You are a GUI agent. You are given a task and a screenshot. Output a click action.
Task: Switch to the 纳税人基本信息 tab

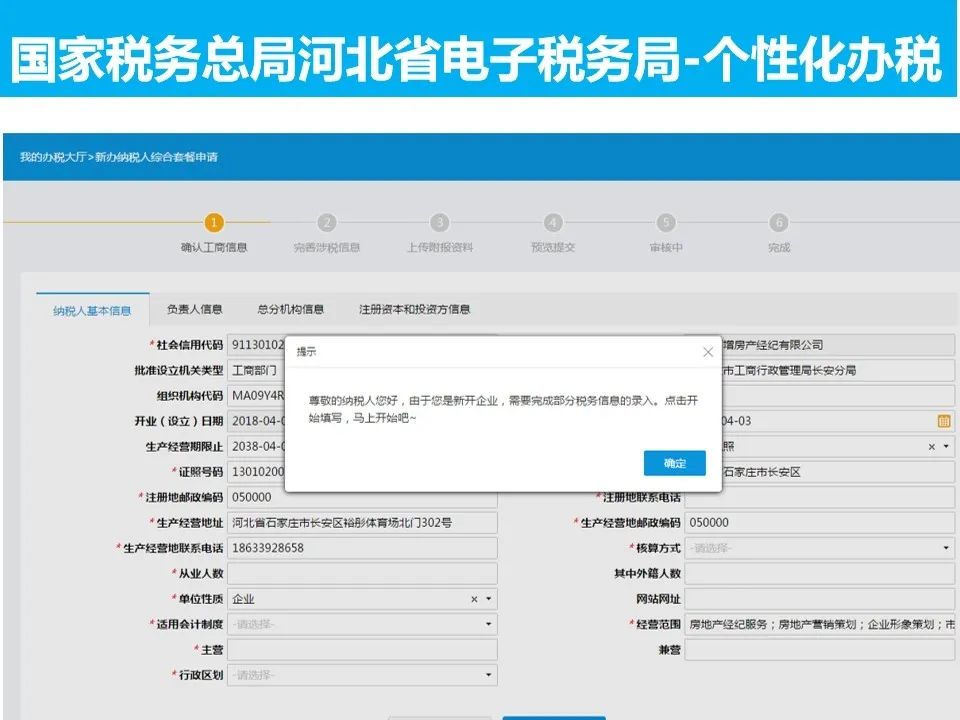[92, 310]
